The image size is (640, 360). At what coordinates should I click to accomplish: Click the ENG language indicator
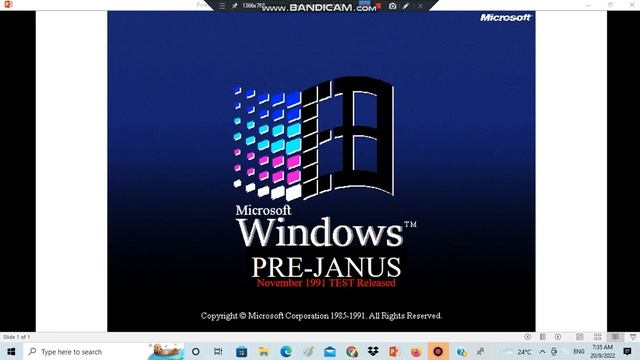click(579, 351)
